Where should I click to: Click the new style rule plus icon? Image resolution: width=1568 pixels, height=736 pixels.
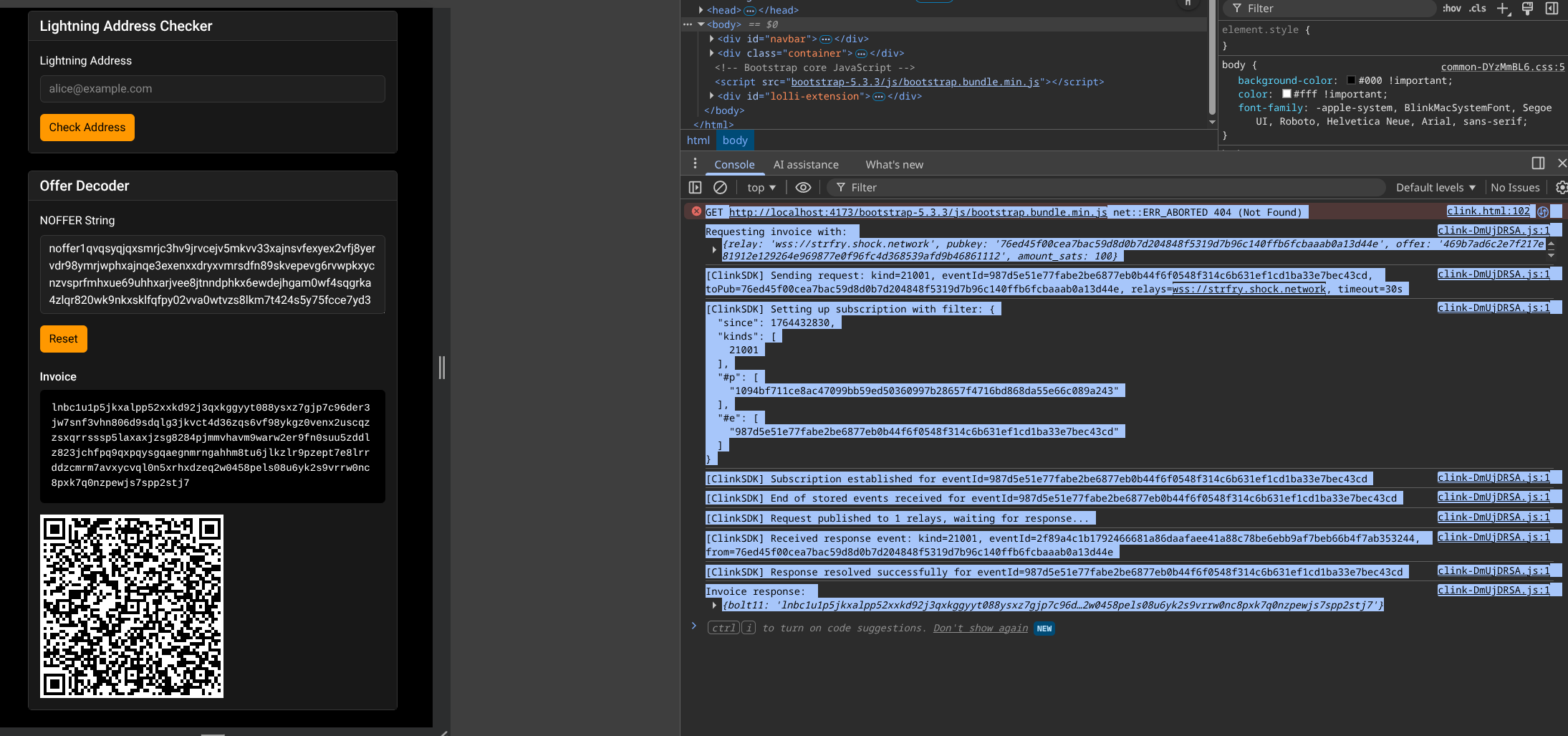pos(1503,9)
